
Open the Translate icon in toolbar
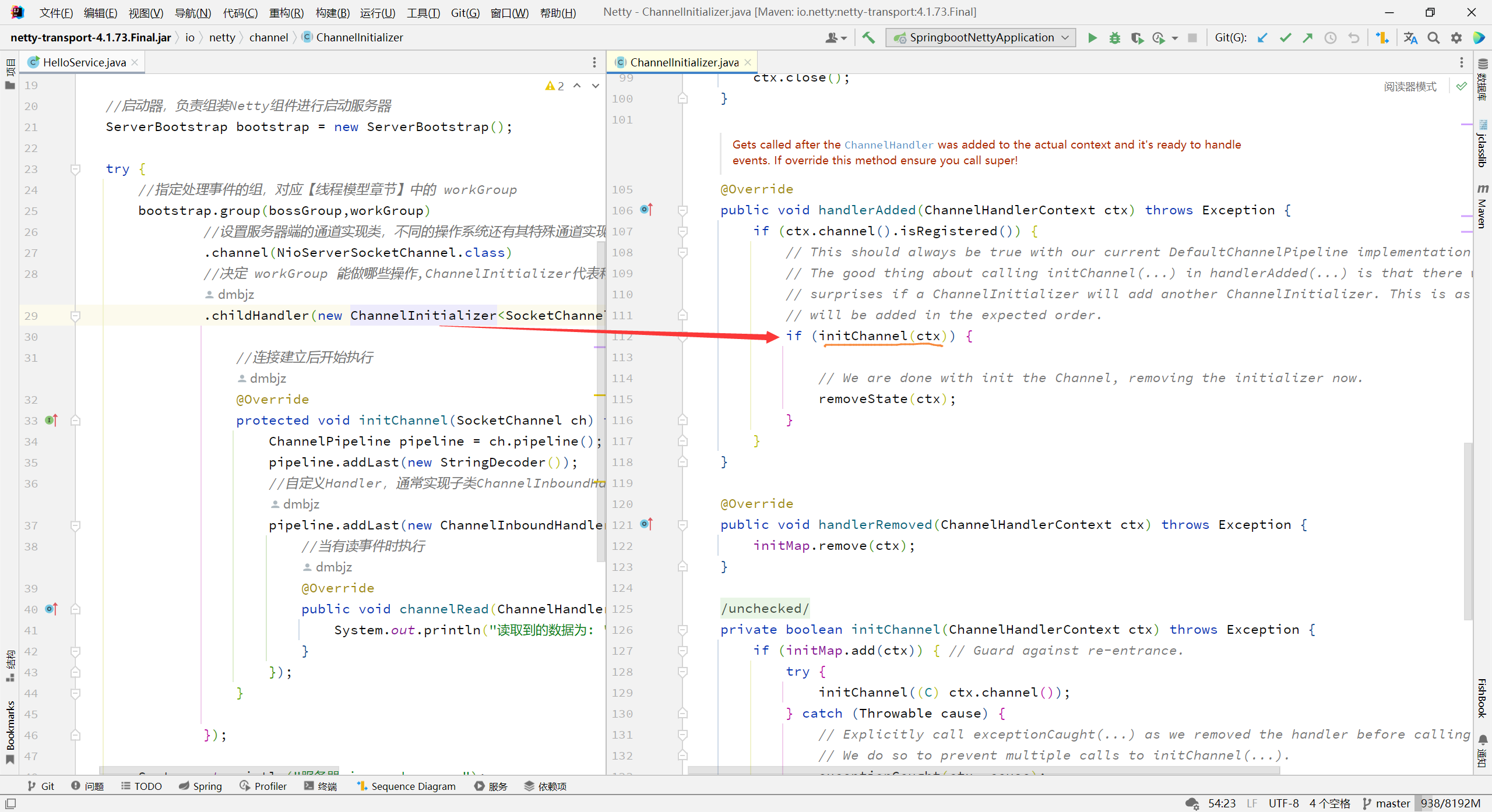click(1410, 38)
